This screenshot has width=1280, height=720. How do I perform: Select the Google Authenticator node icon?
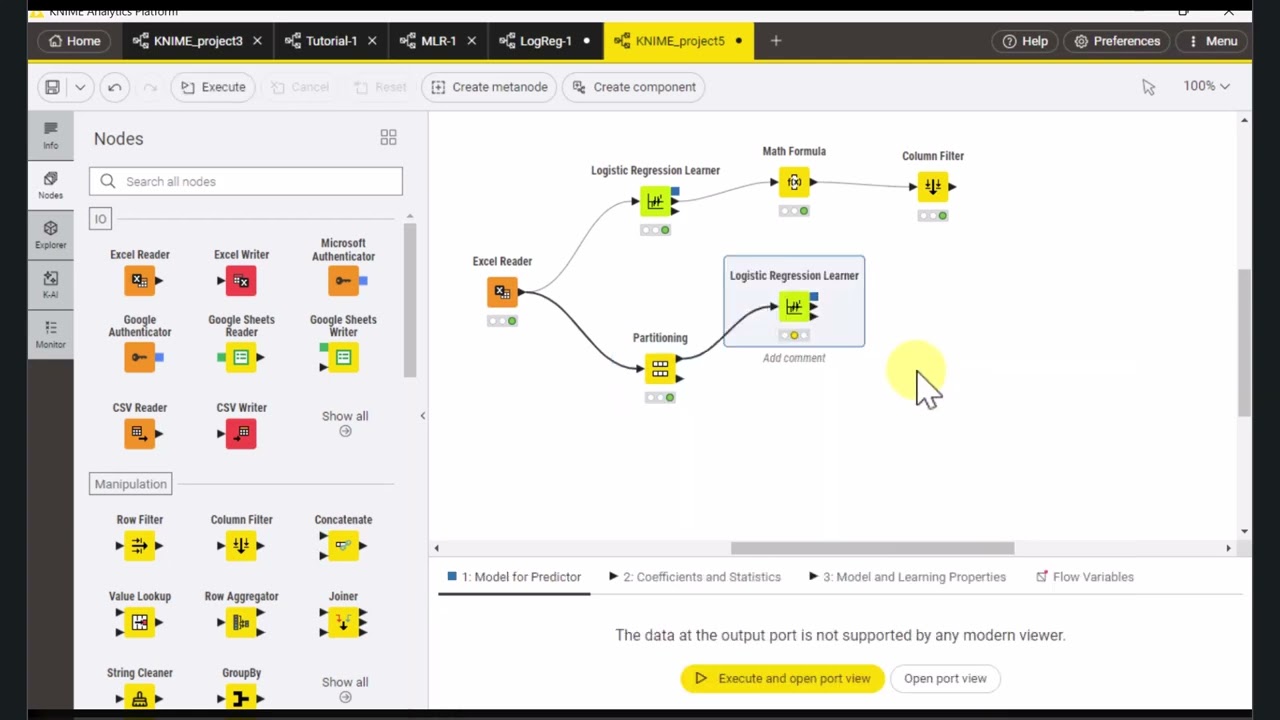tap(140, 357)
